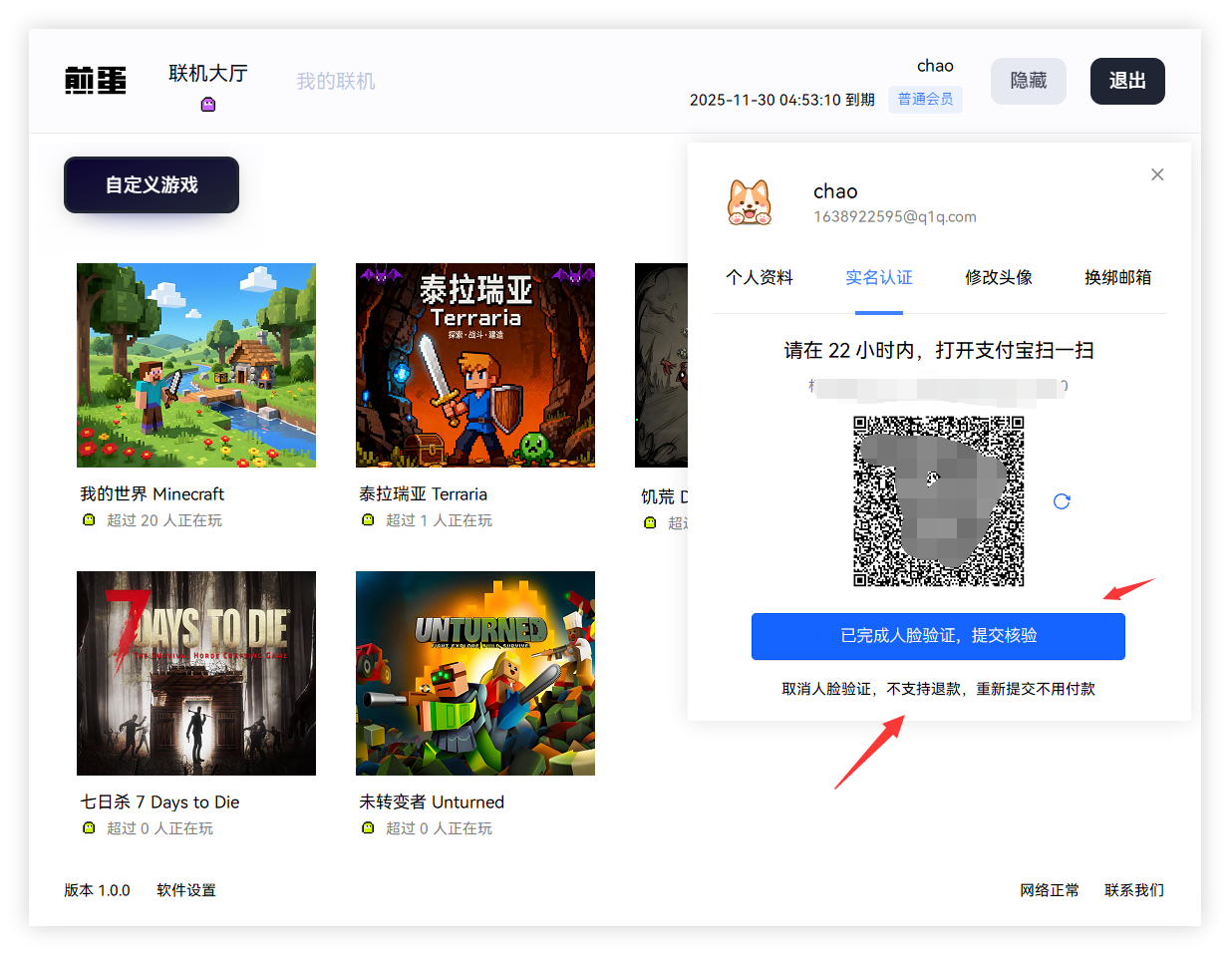The image size is (1232, 957).
Task: Open the Minecraft game thumbnail
Action: tap(196, 365)
